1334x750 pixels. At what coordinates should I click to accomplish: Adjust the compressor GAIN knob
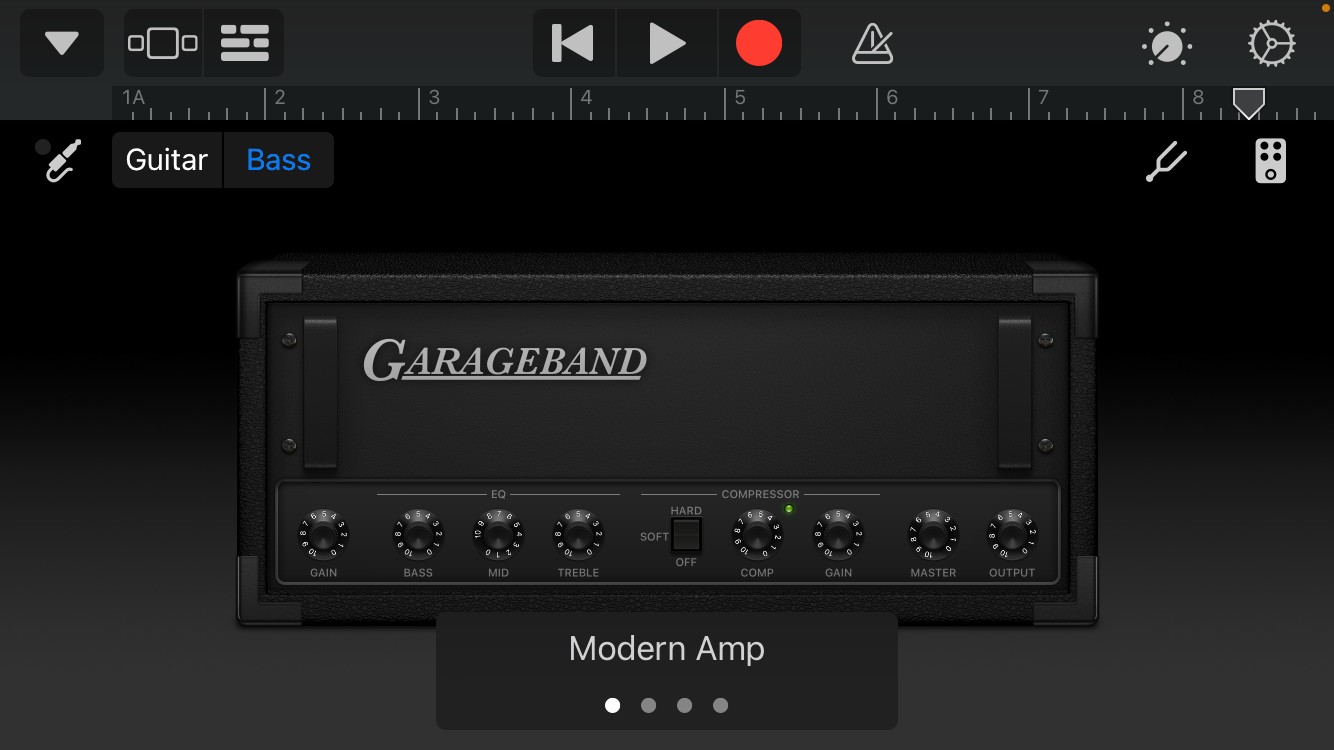(x=838, y=534)
